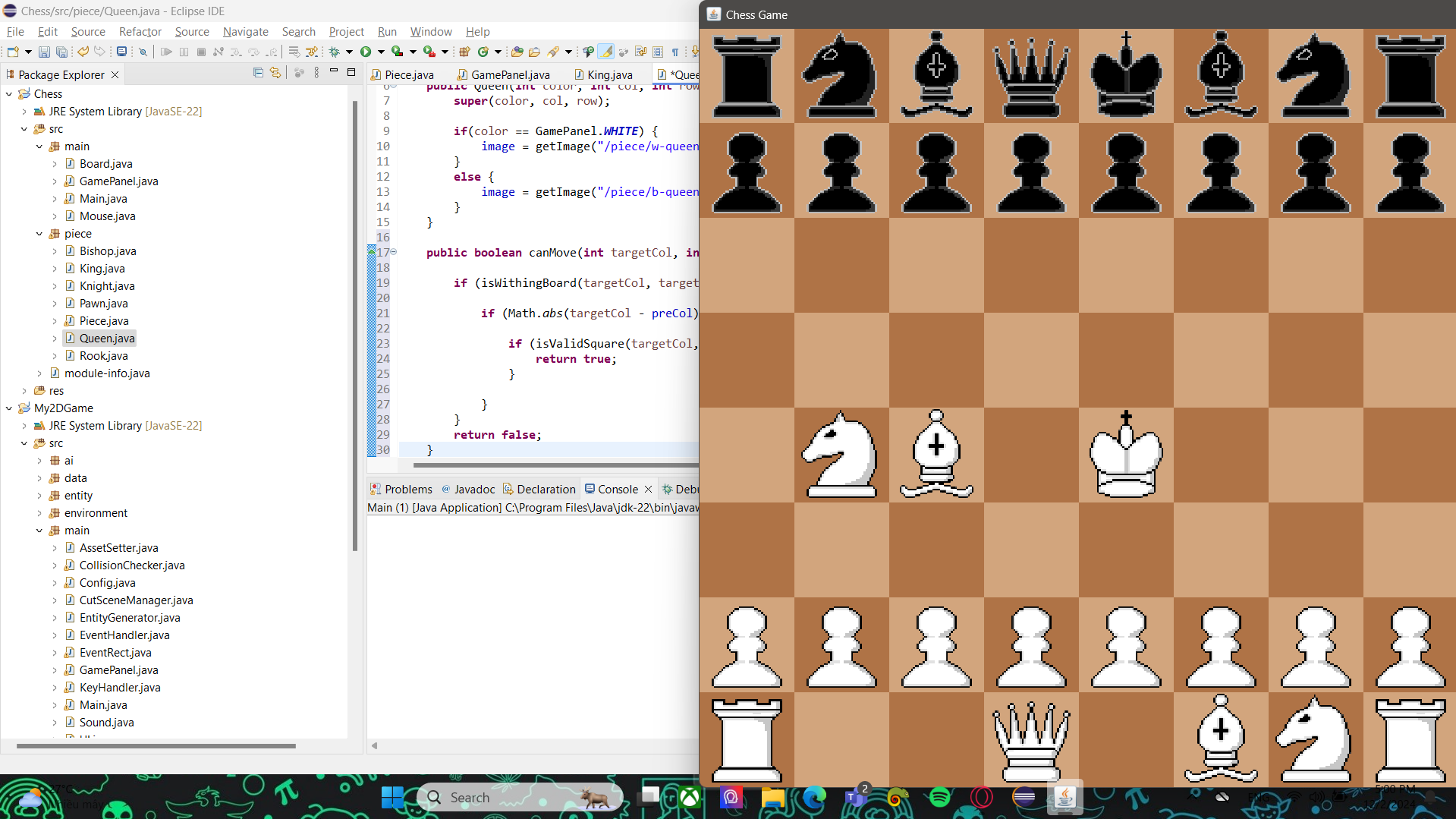Click the Resume debug icon
Viewport: 1456px width, 819px height.
pyautogui.click(x=166, y=52)
